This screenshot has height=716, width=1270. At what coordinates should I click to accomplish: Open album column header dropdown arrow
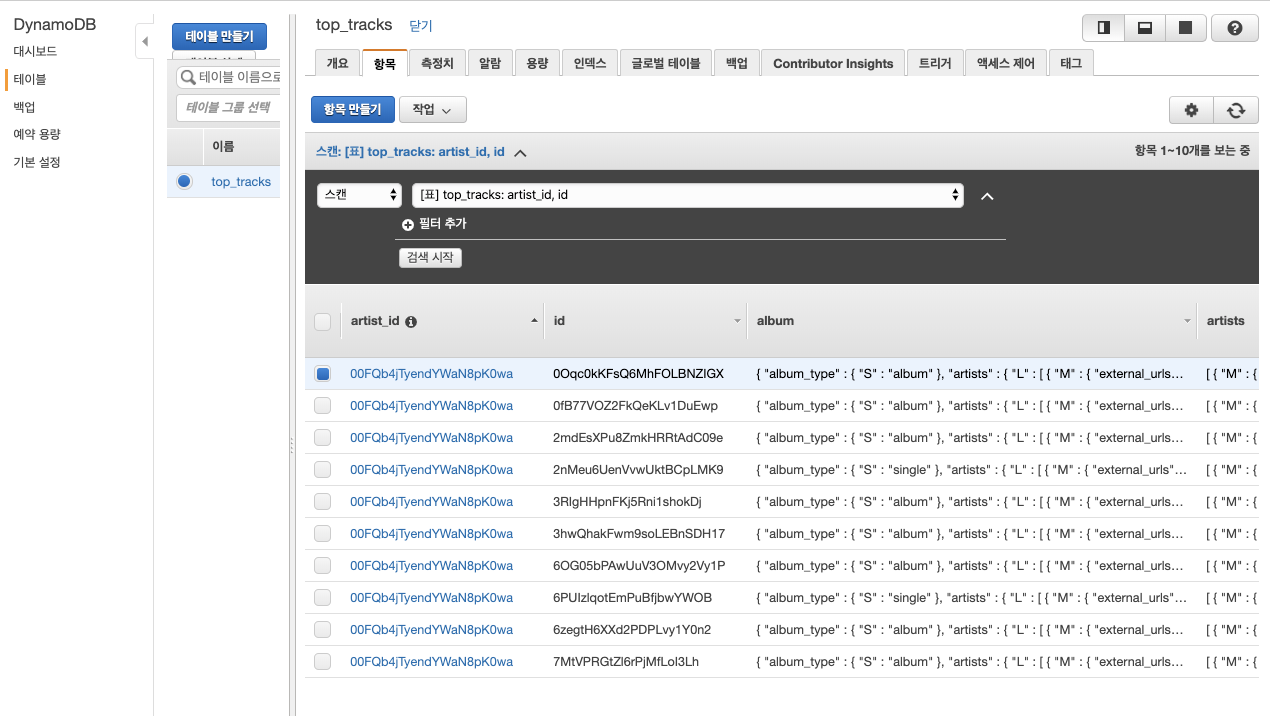pos(1187,321)
